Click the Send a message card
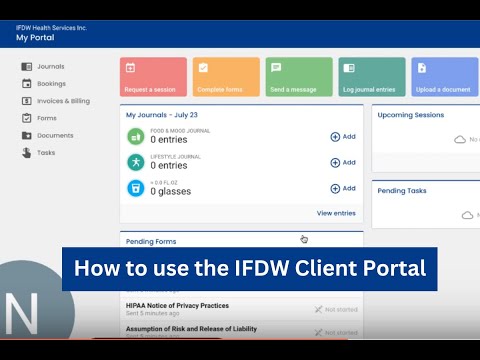This screenshot has height=360, width=480. tap(299, 77)
